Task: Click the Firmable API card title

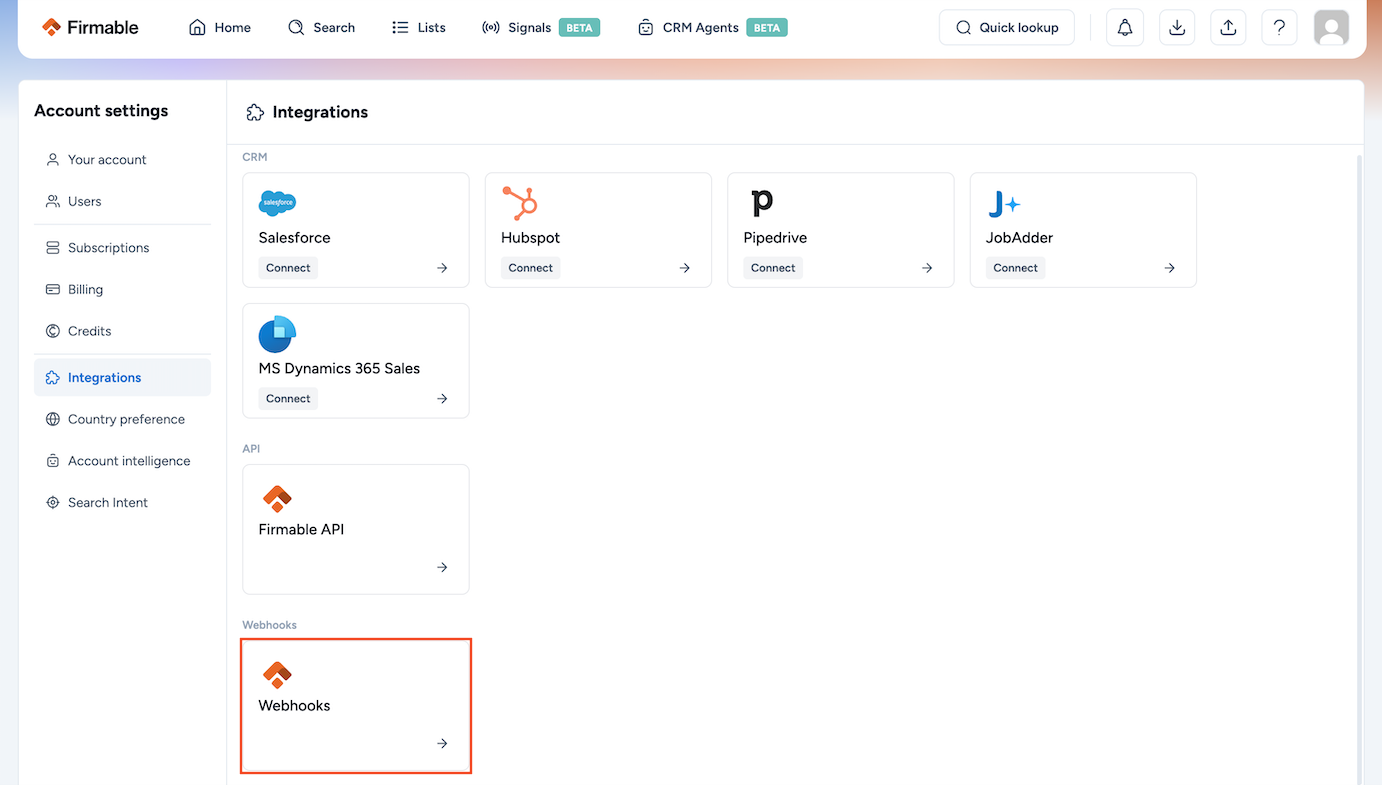Action: [301, 530]
